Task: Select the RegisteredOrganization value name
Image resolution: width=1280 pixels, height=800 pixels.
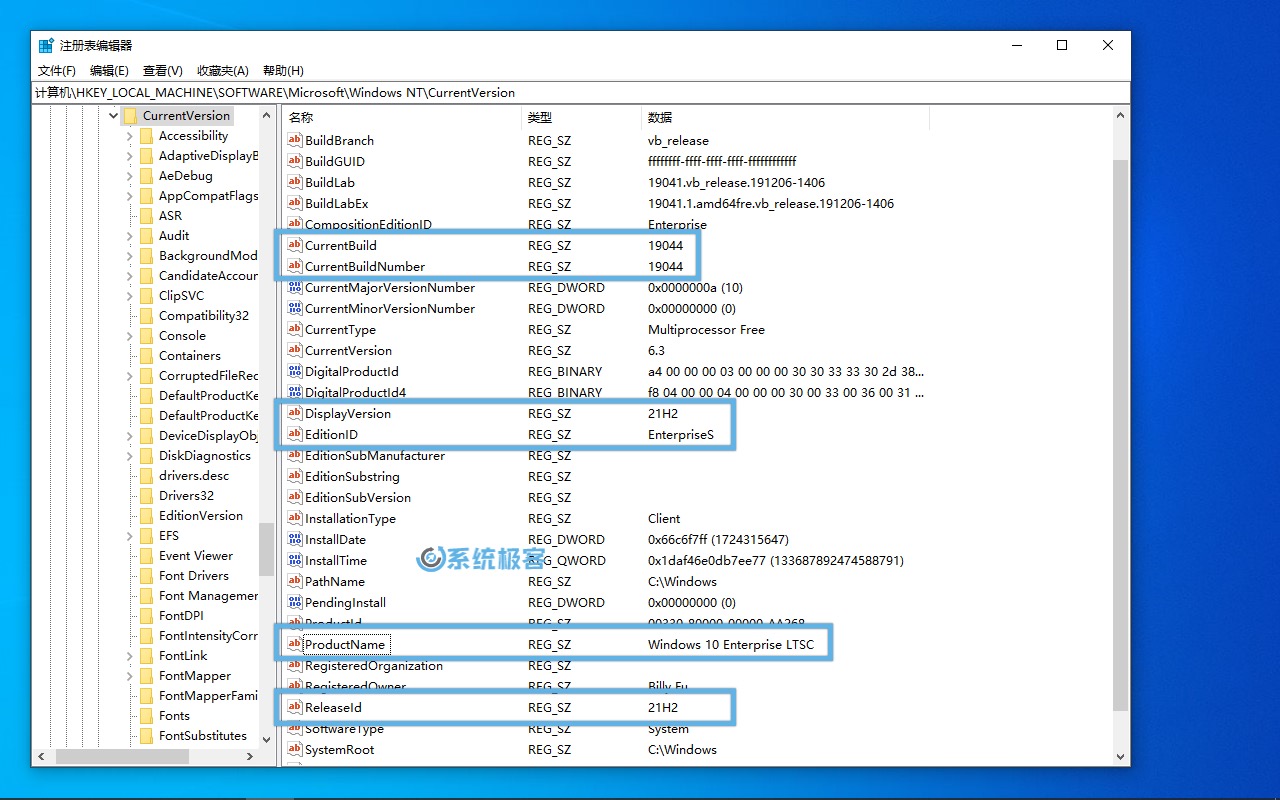Action: pos(374,666)
